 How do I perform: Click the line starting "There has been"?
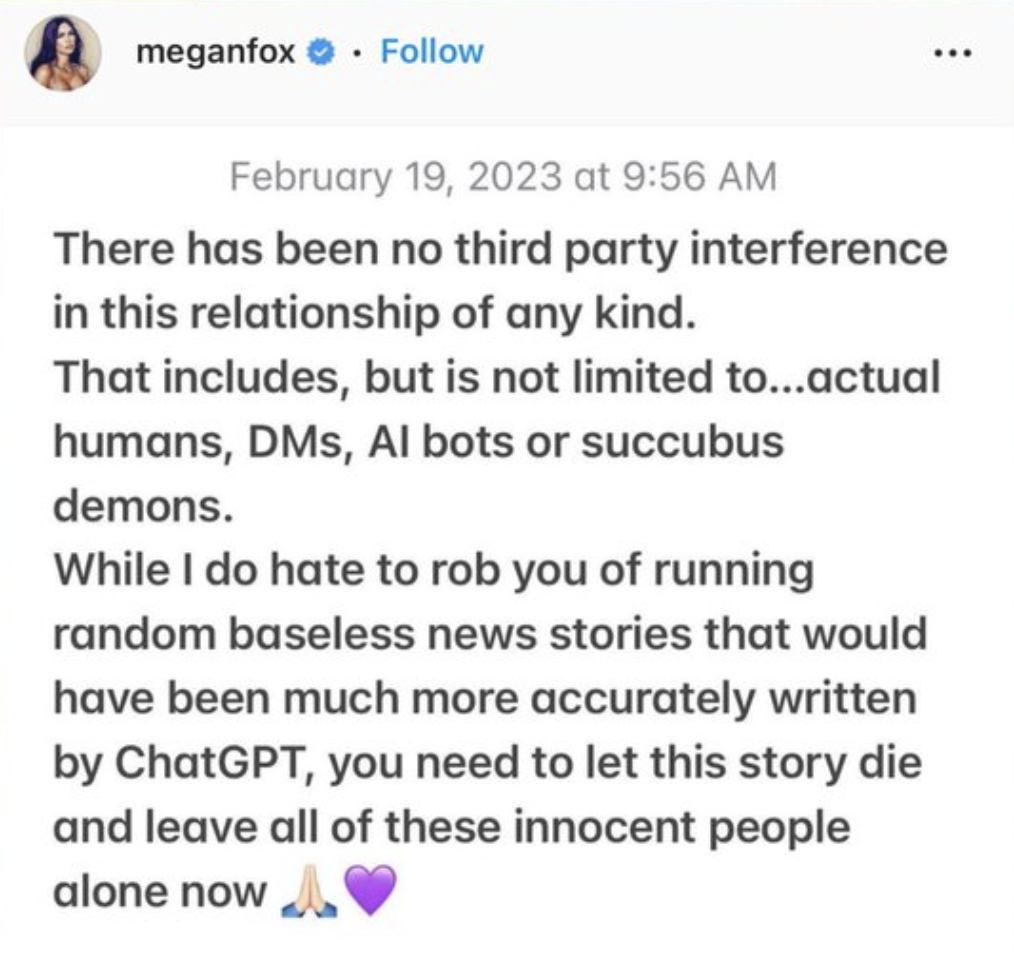499,249
